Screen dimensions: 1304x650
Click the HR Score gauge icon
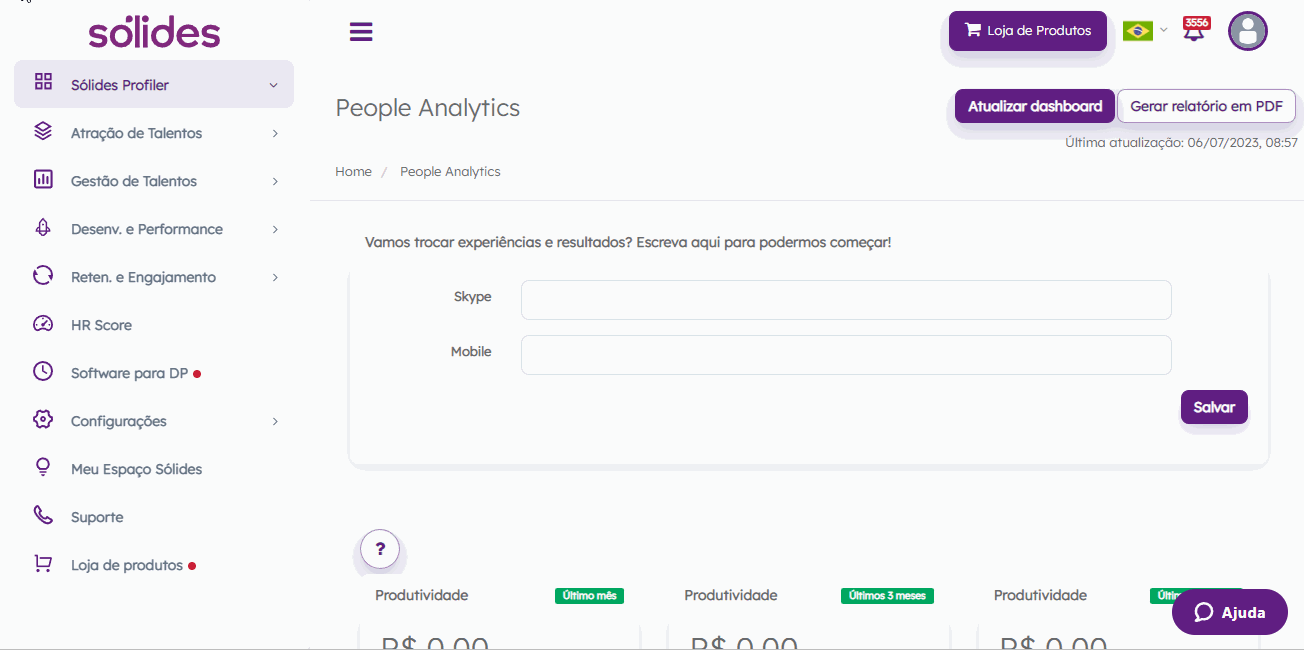[x=43, y=324]
